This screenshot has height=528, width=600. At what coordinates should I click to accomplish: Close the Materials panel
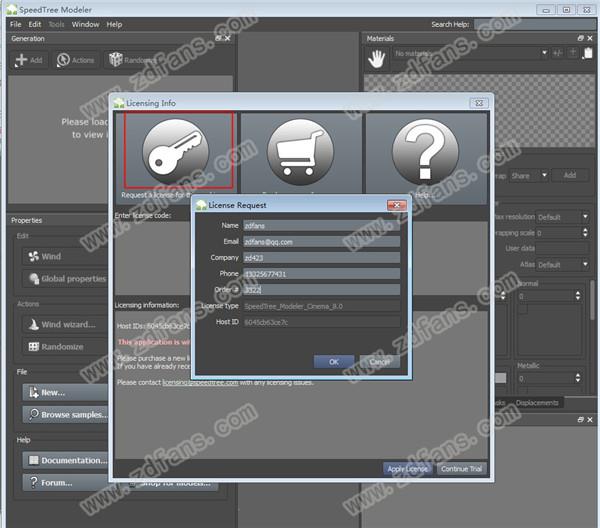(x=590, y=38)
